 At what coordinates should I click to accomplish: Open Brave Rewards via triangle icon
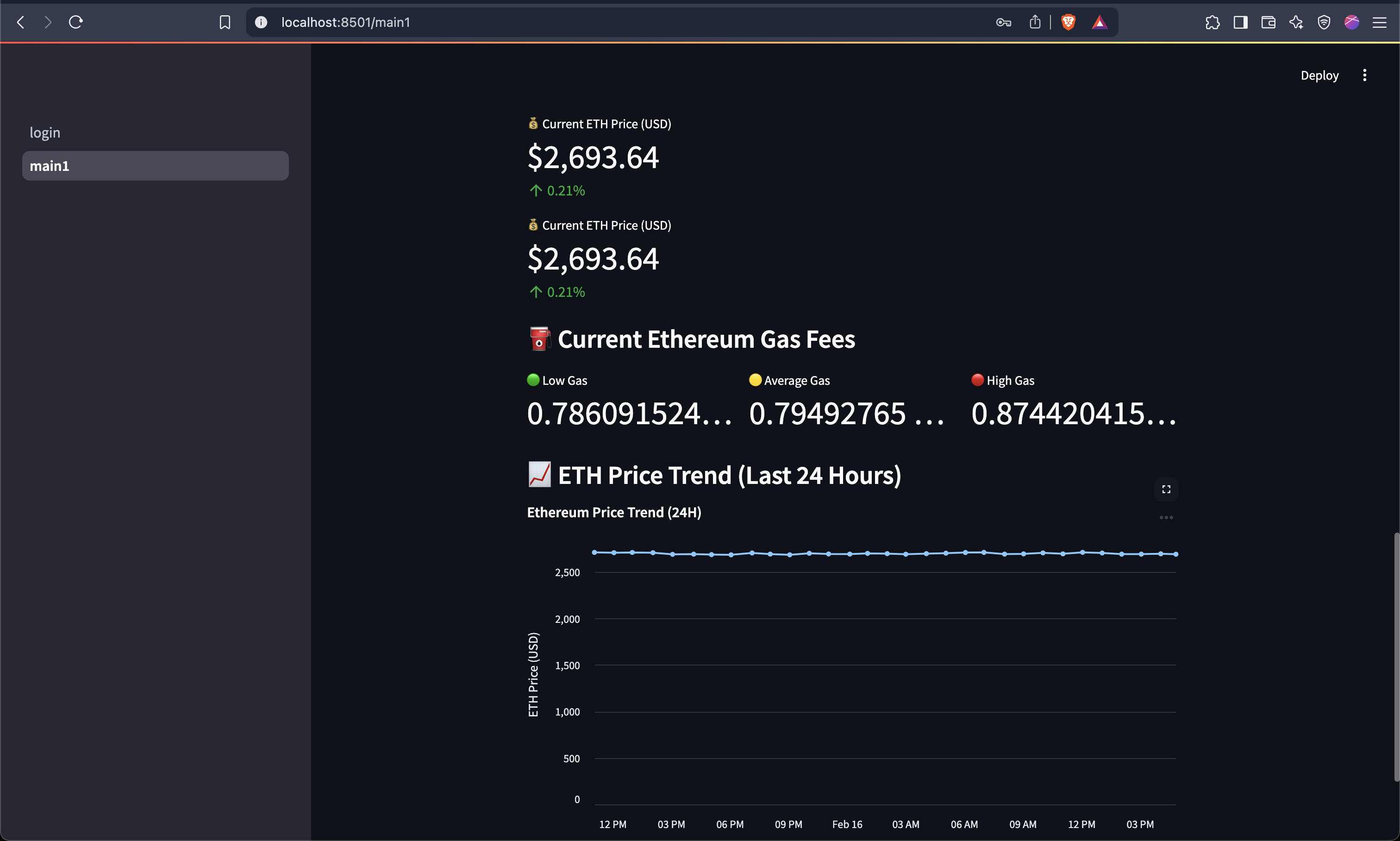click(x=1100, y=22)
